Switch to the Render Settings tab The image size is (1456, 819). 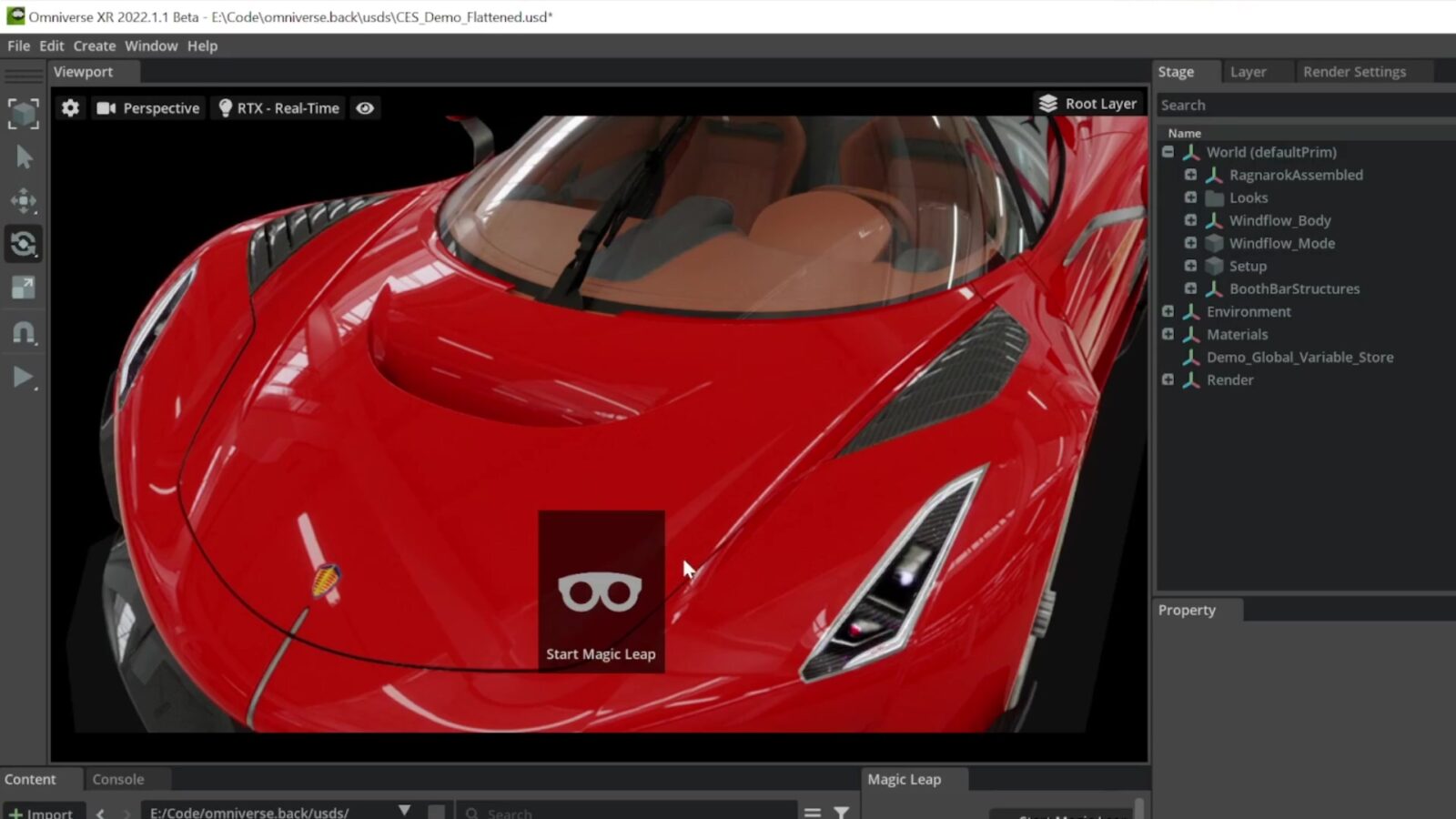[x=1353, y=72]
